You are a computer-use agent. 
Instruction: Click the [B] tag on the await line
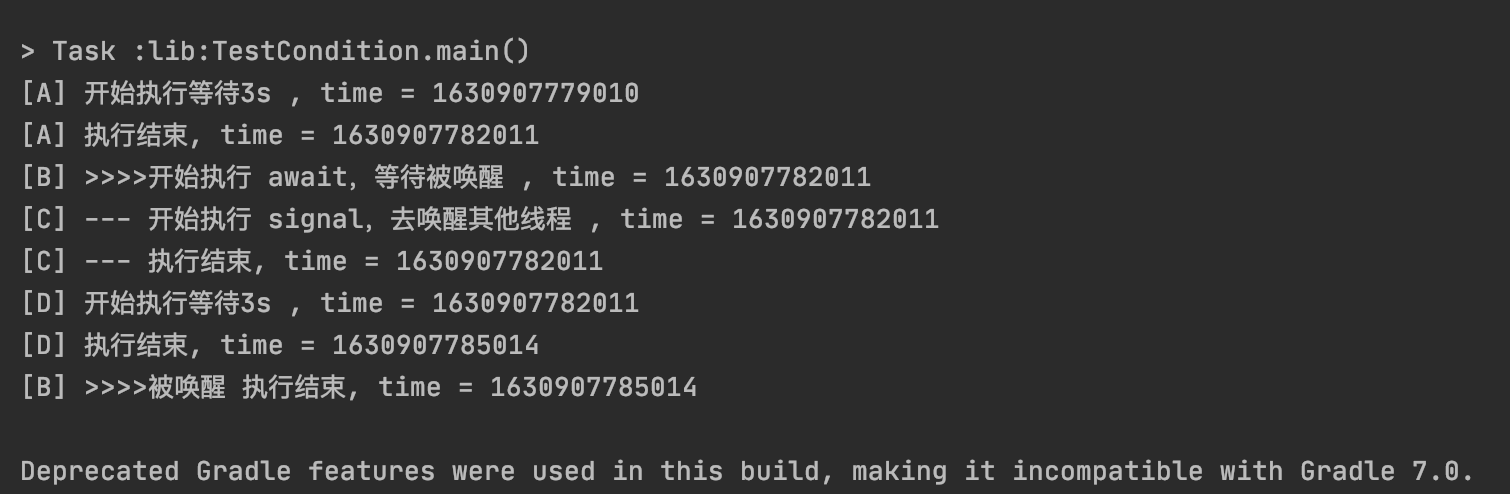(x=43, y=177)
